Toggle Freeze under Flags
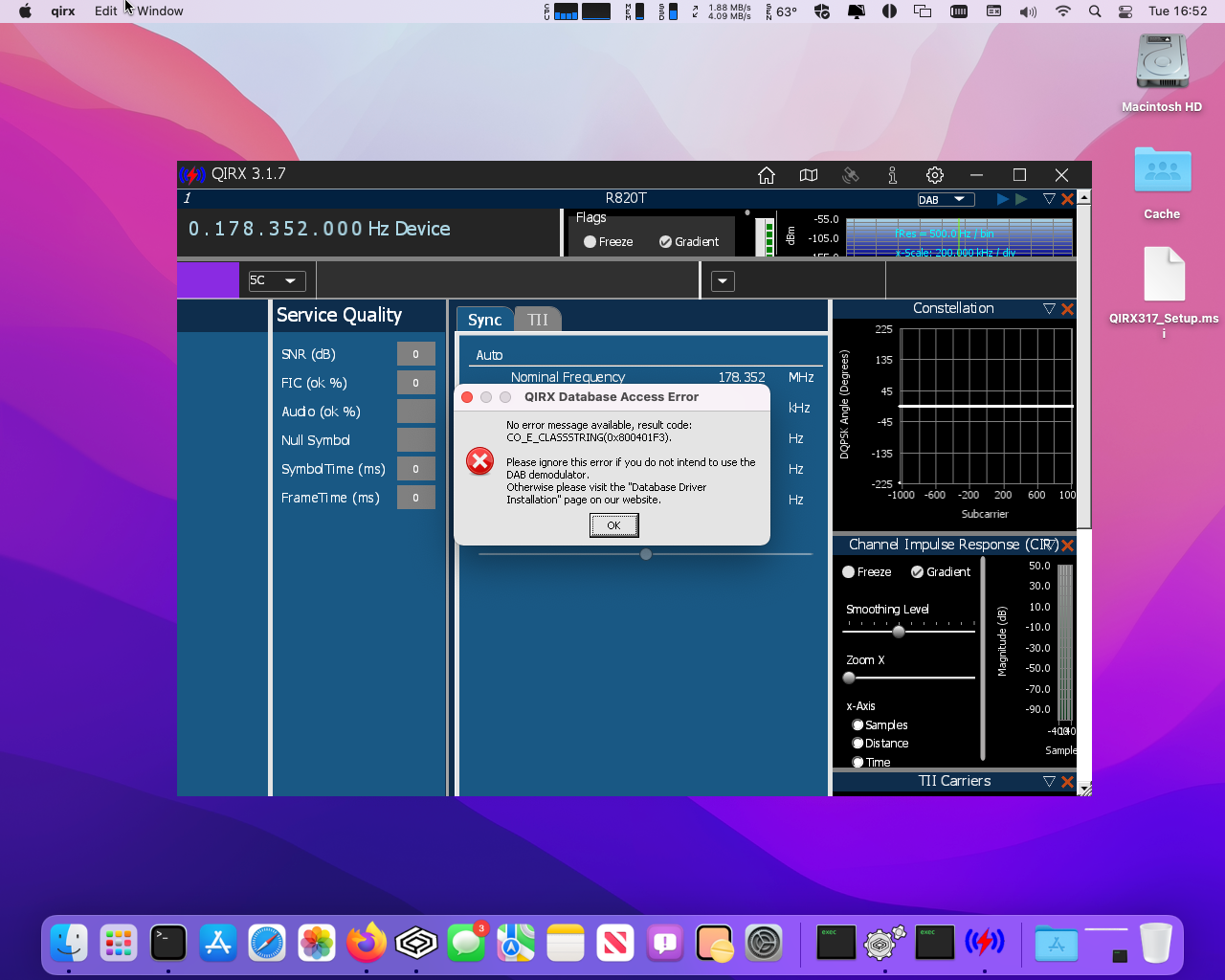 point(608,242)
